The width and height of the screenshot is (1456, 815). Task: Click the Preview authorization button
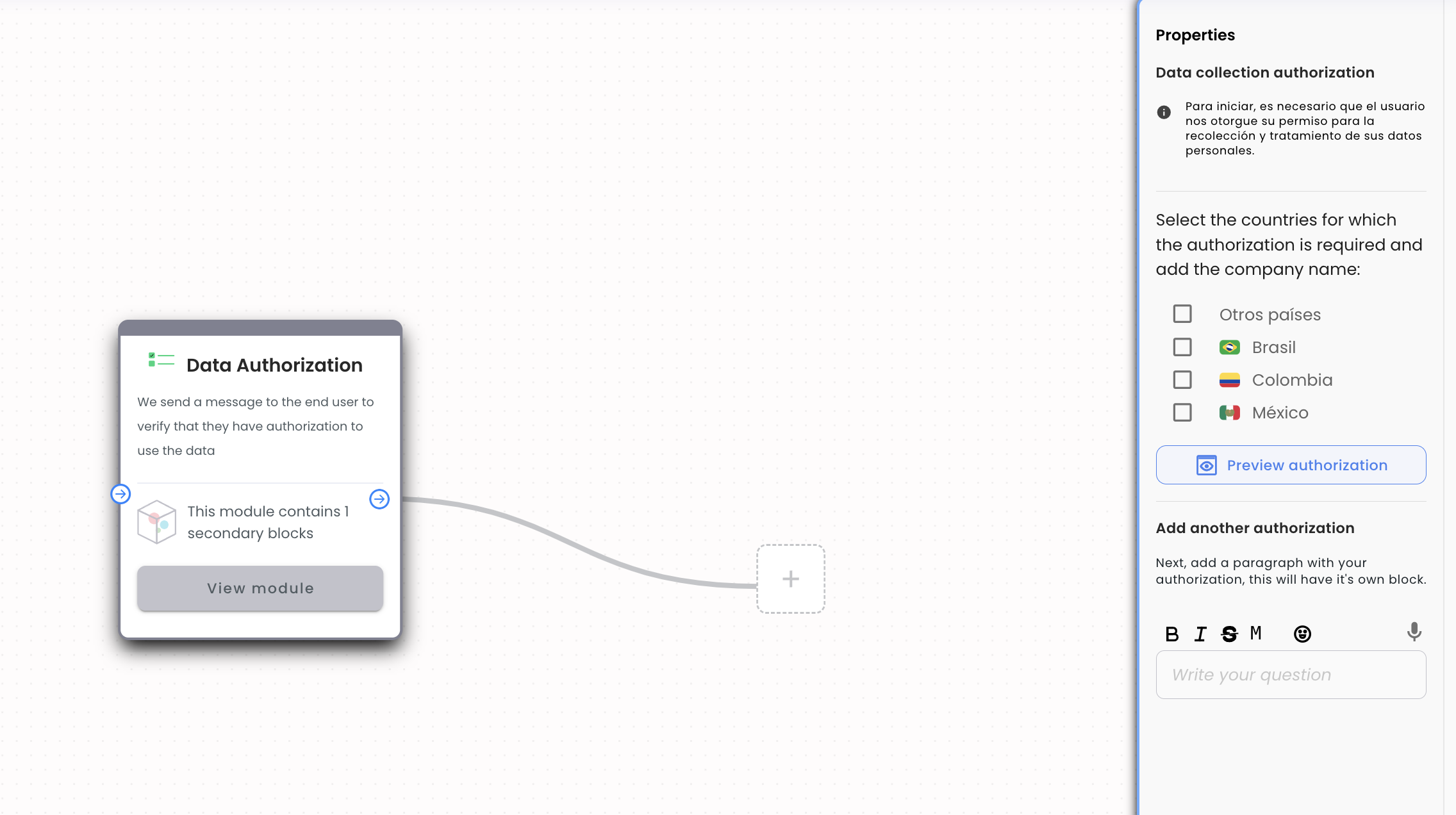pos(1291,465)
